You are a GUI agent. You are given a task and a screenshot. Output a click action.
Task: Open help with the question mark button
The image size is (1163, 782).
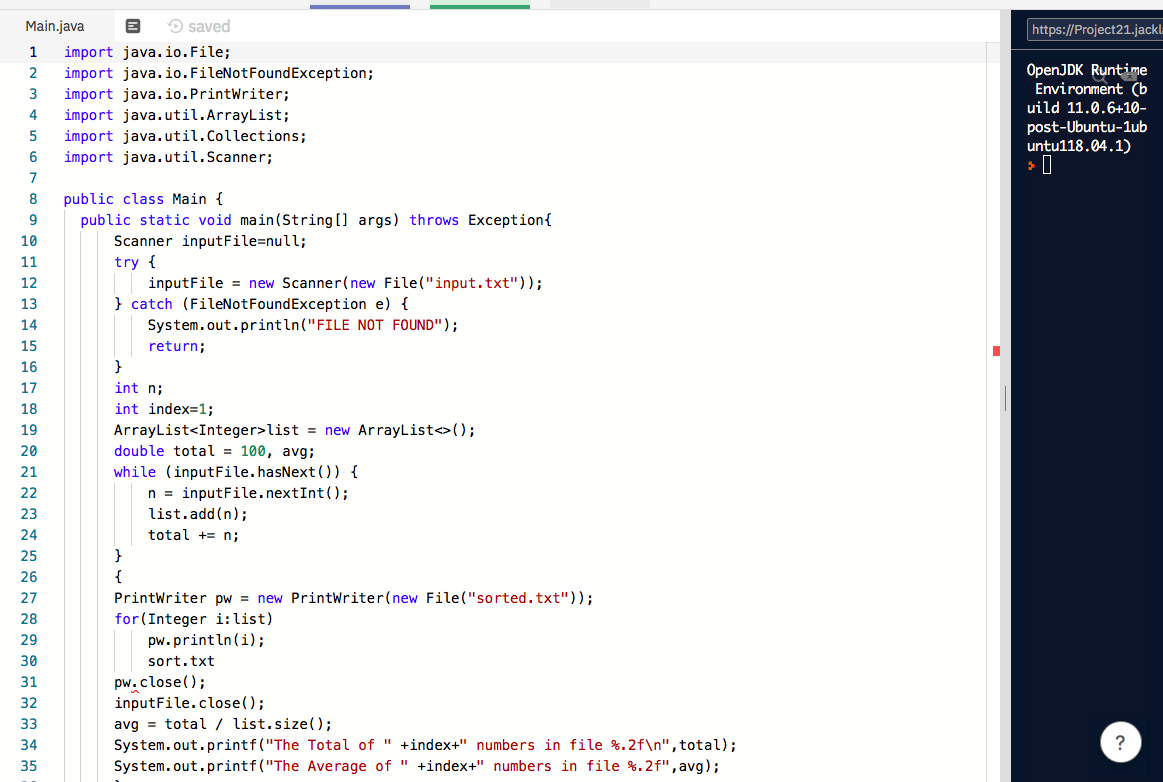[1120, 742]
